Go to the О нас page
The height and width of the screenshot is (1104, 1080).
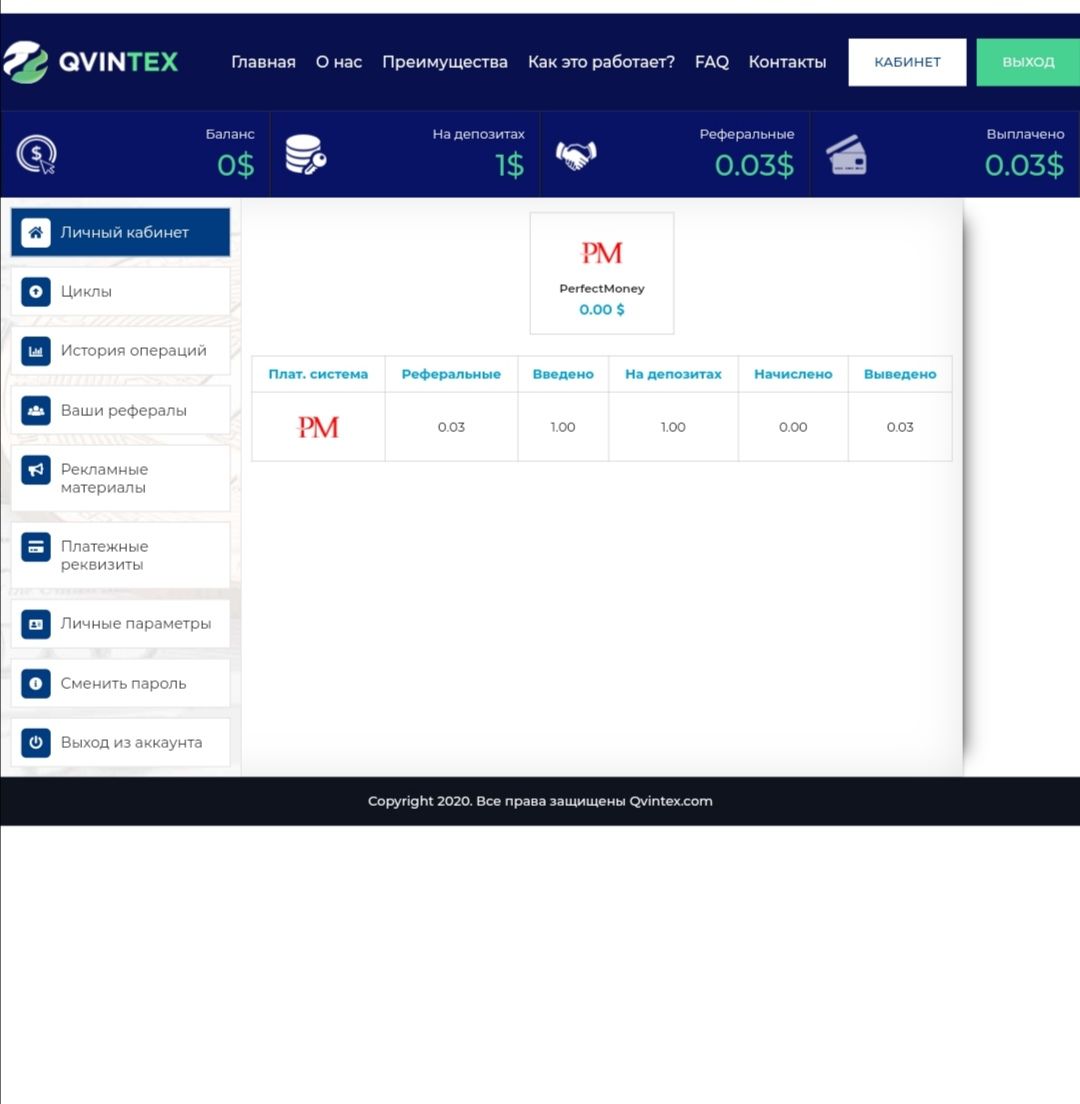click(x=339, y=62)
